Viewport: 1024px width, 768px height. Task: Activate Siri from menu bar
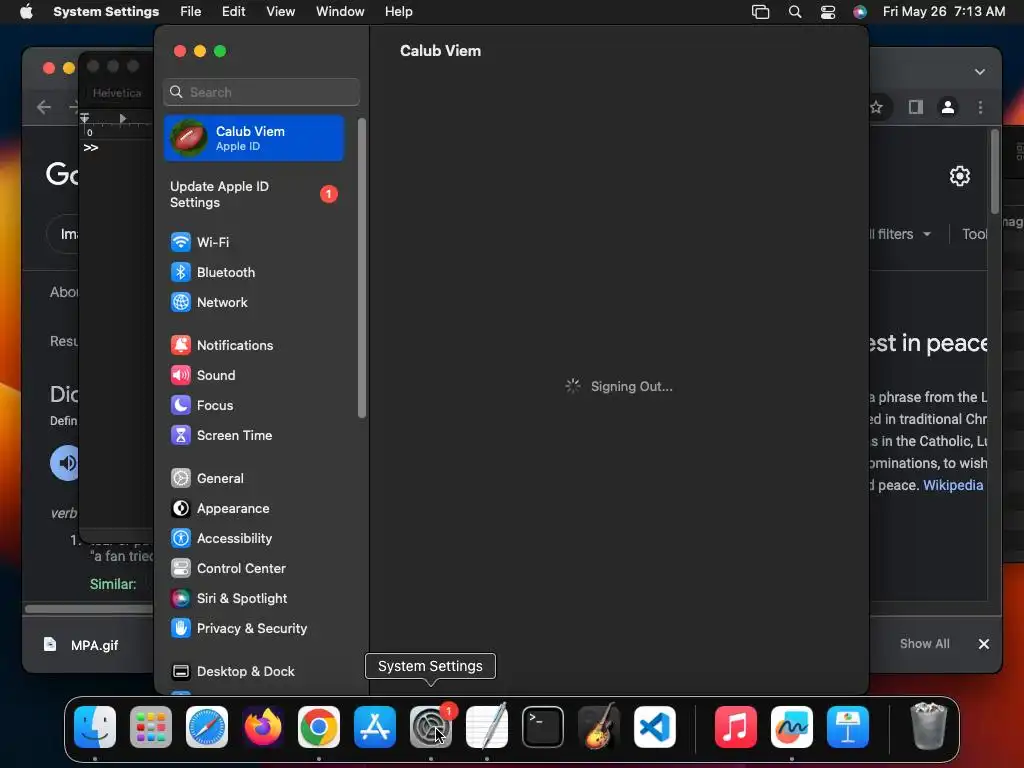pos(860,12)
